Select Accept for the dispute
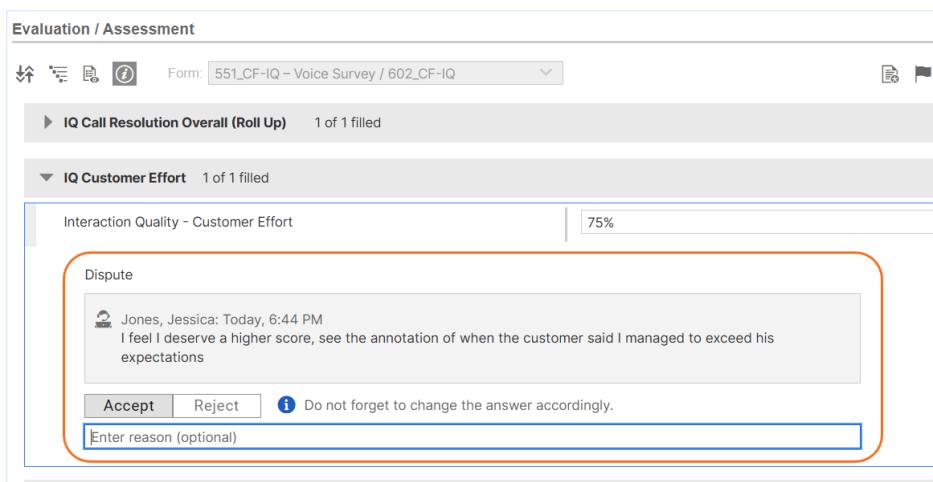Screen dimensions: 933x482 tap(129, 405)
